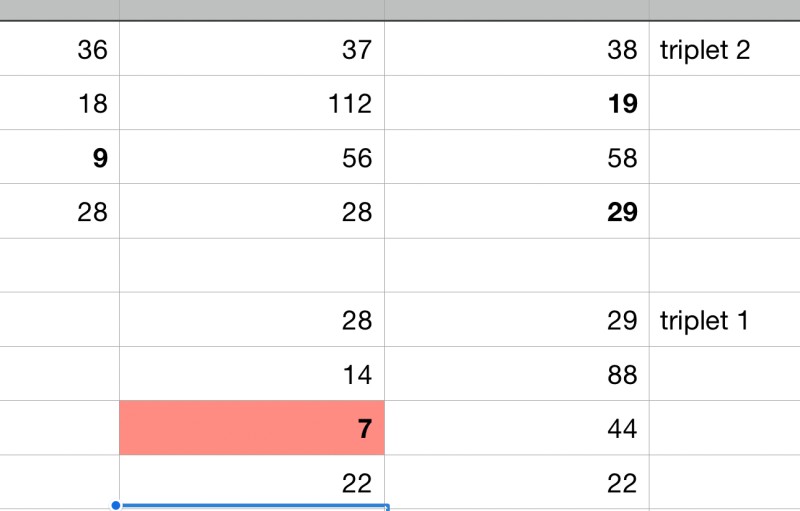The image size is (800, 511).
Task: Click the cell containing 14
Action: point(252,374)
